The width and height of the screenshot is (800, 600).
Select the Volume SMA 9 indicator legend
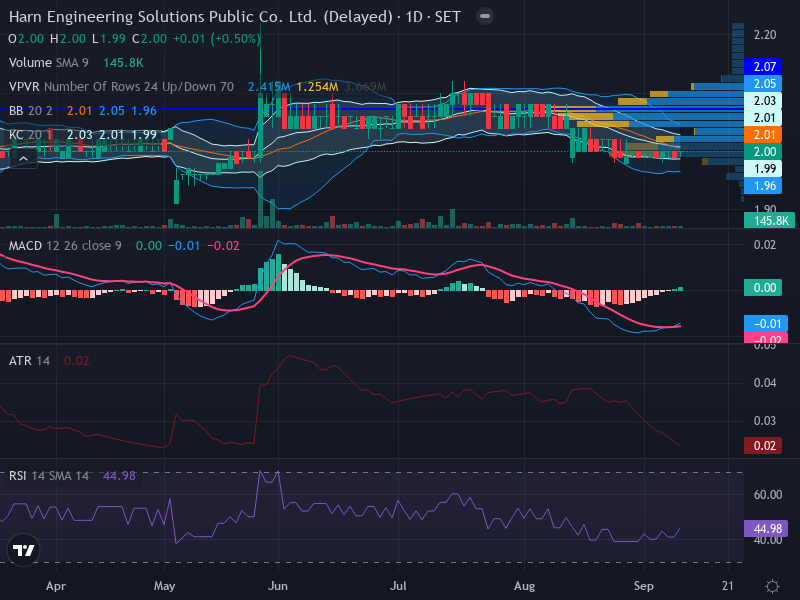pyautogui.click(x=48, y=63)
